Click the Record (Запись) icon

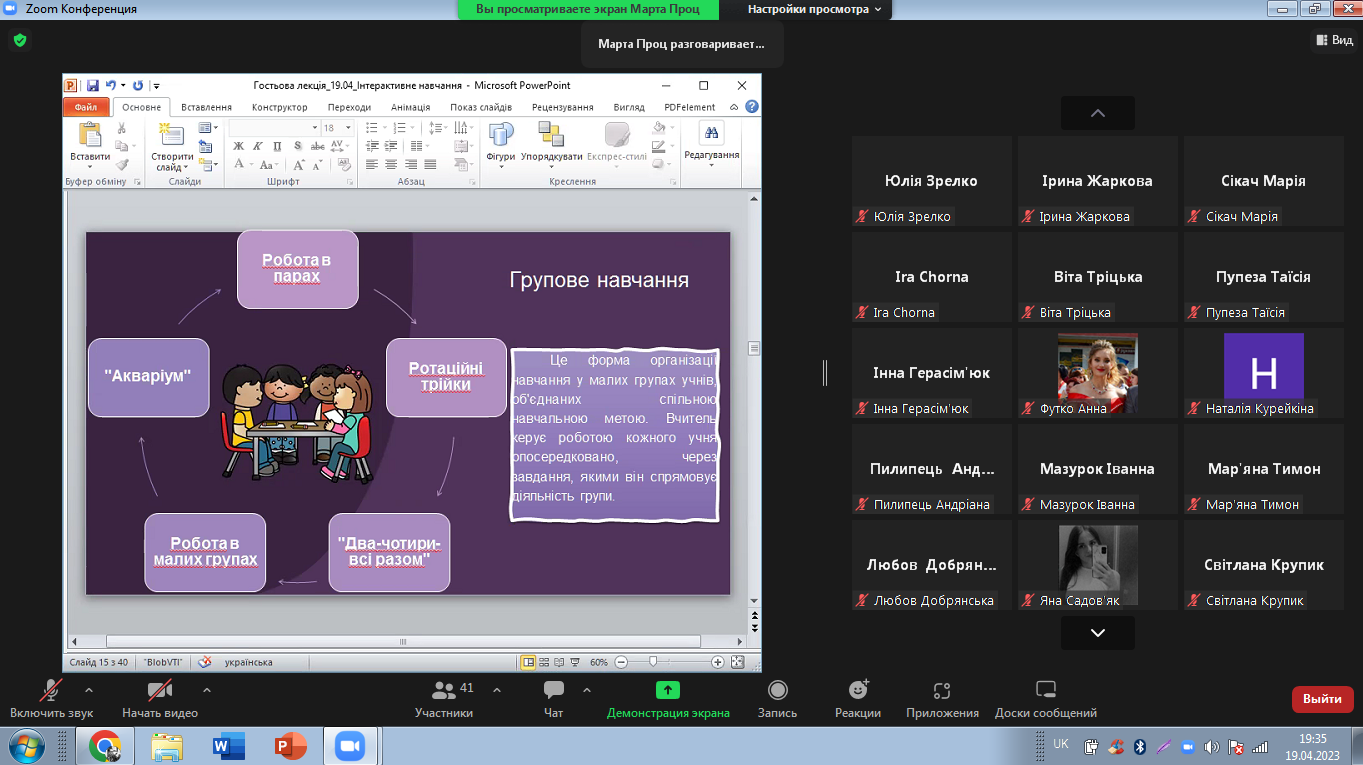point(777,690)
